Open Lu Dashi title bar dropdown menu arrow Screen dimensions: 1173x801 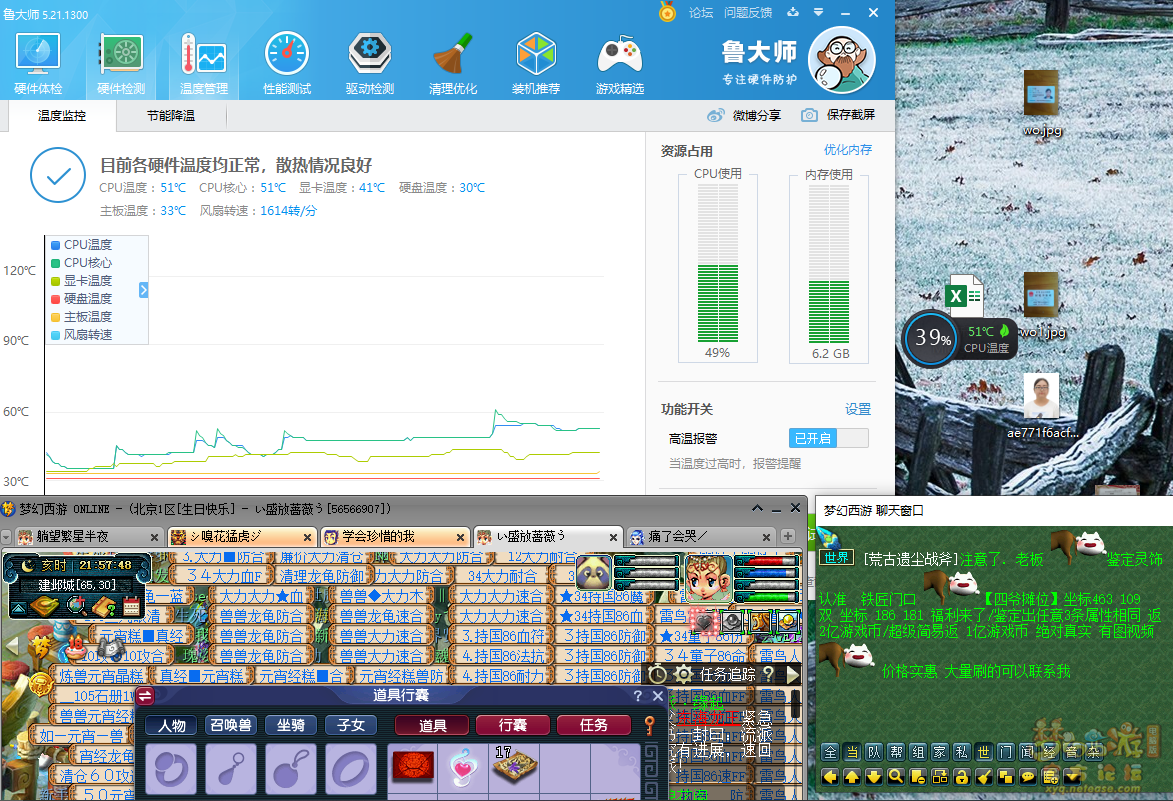[818, 12]
